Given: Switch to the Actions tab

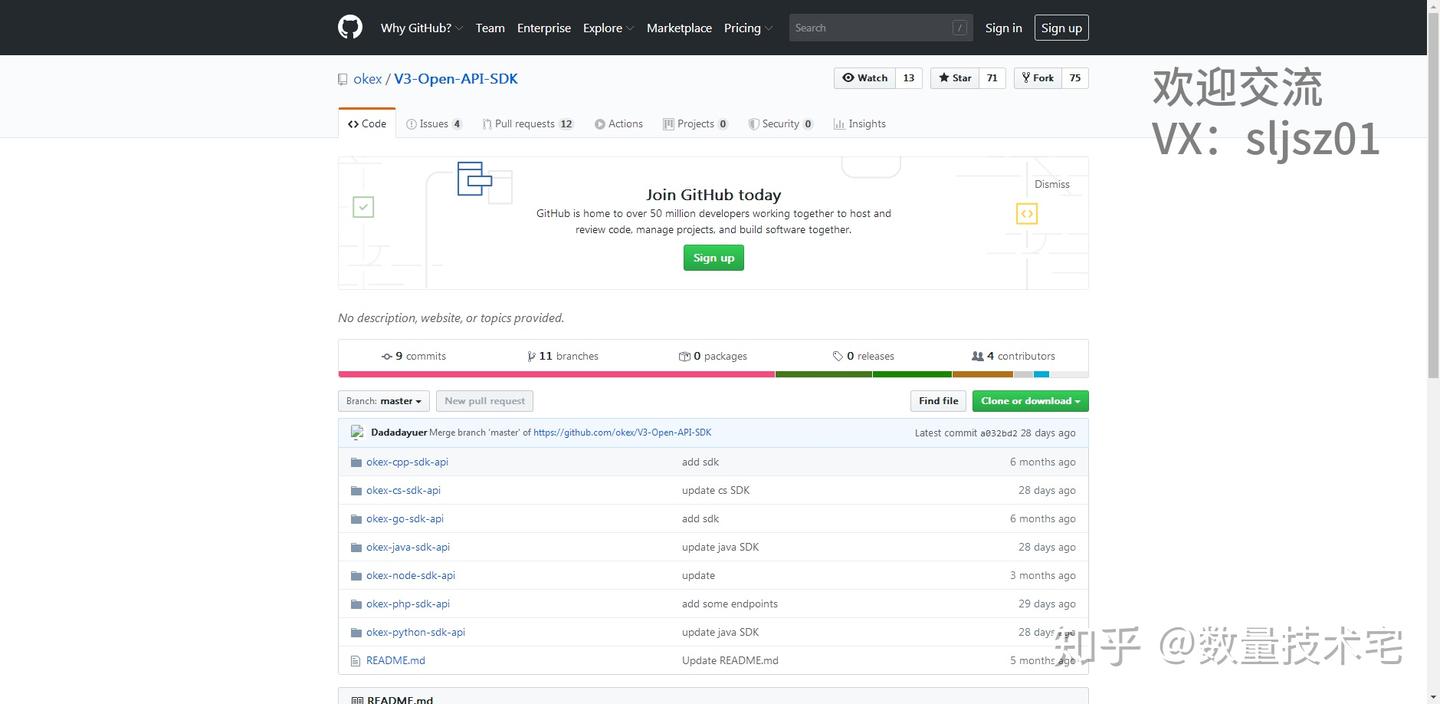Looking at the screenshot, I should coord(618,124).
